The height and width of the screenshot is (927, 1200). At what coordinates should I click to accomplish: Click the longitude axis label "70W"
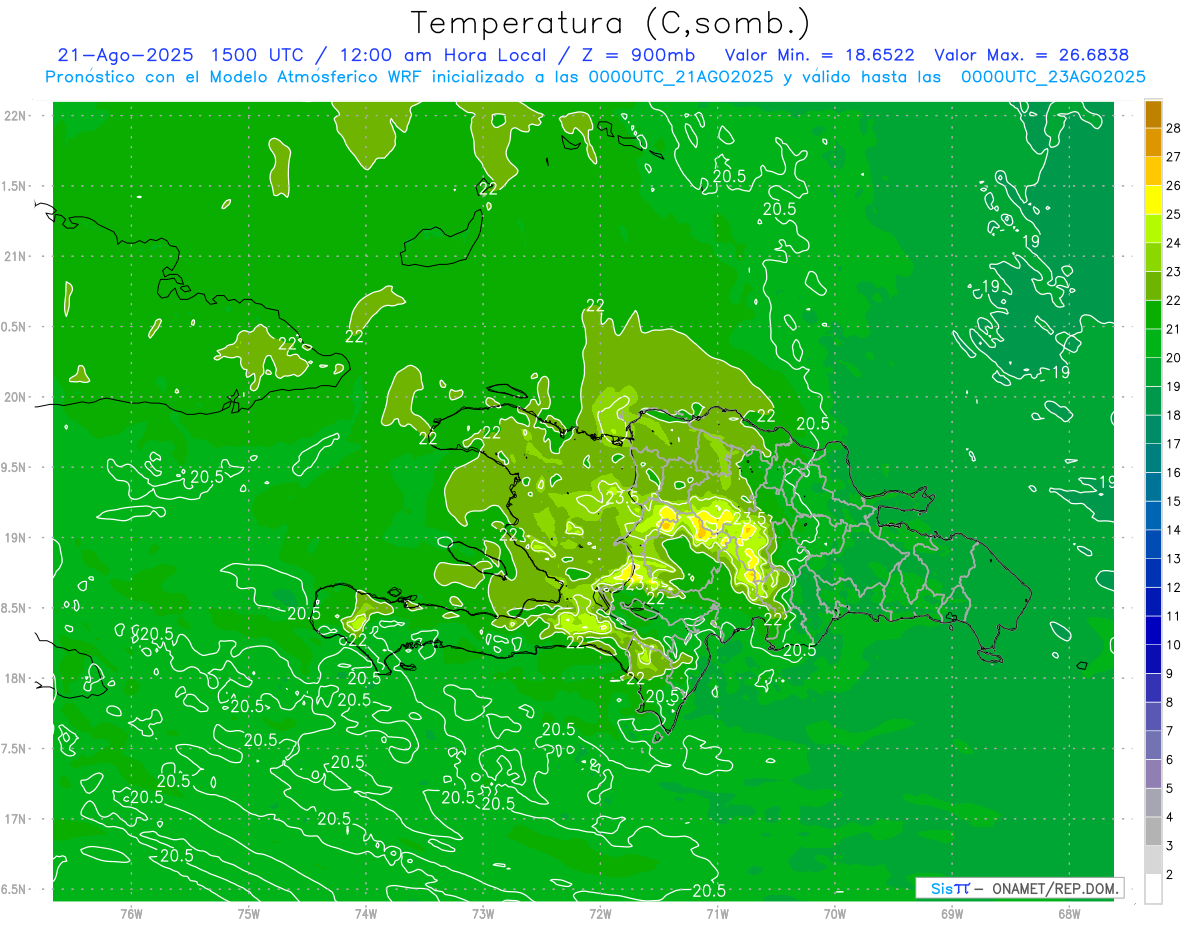coord(835,913)
